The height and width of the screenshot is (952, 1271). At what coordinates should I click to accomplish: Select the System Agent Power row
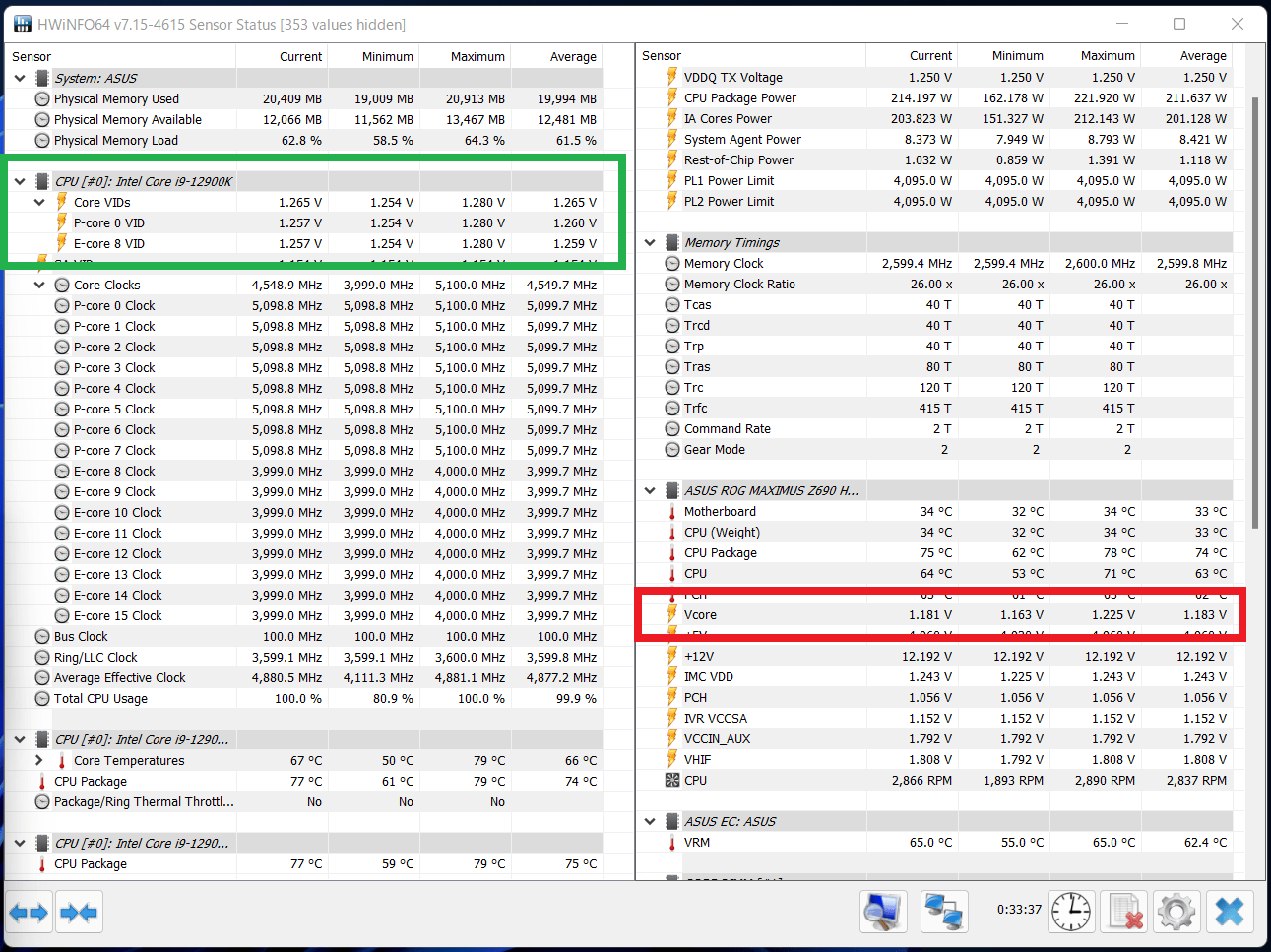coord(935,139)
